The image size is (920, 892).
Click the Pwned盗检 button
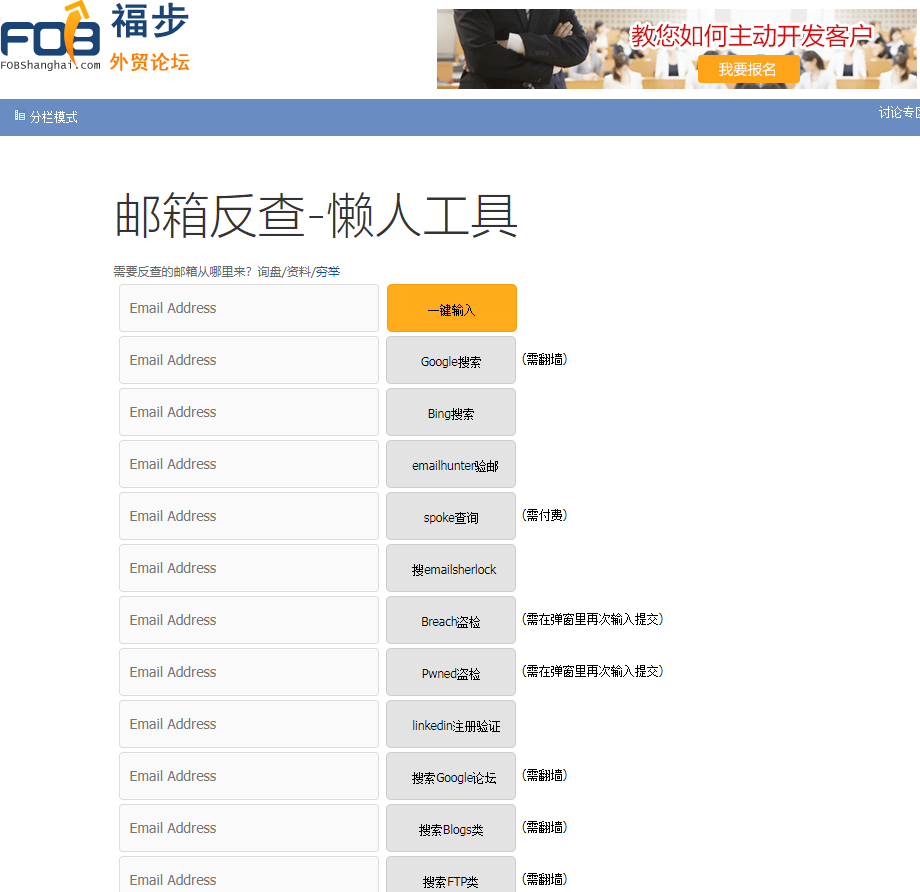pyautogui.click(x=450, y=672)
